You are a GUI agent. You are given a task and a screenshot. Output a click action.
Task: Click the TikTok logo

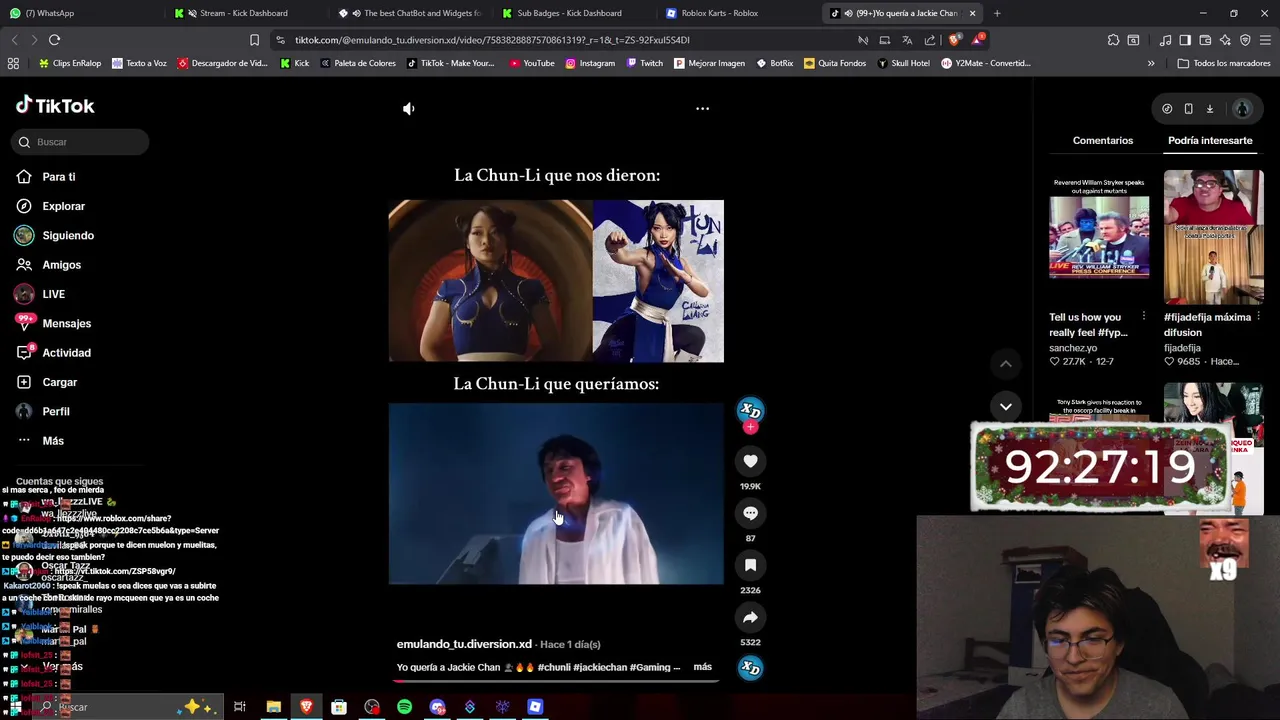[x=55, y=105]
